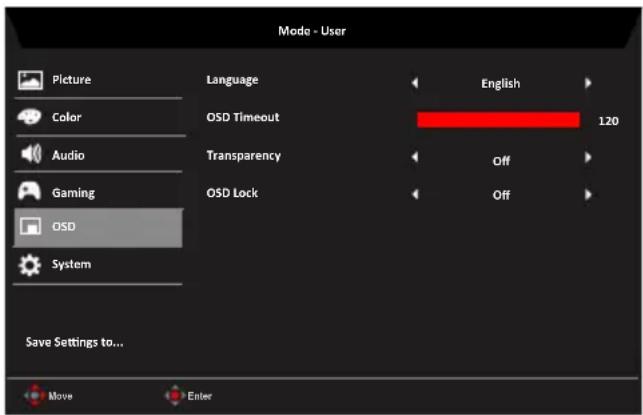This screenshot has width=643, height=415.
Task: Open the Color menu
Action: click(x=98, y=117)
